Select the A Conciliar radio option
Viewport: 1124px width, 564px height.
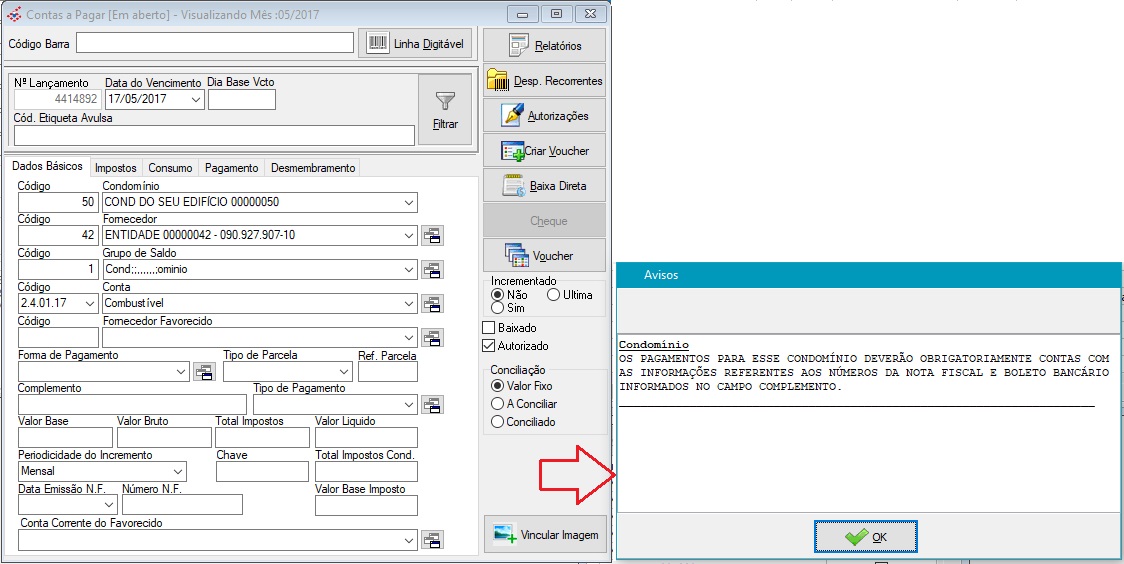click(497, 404)
